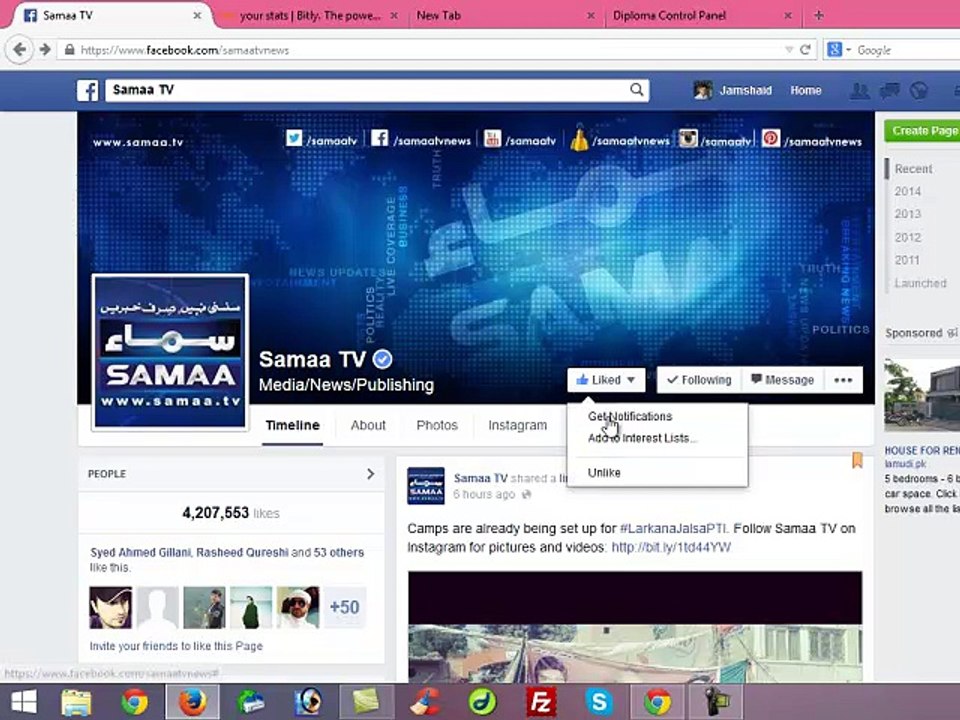Select Get Notifications menu item
The height and width of the screenshot is (720, 960).
tap(630, 416)
